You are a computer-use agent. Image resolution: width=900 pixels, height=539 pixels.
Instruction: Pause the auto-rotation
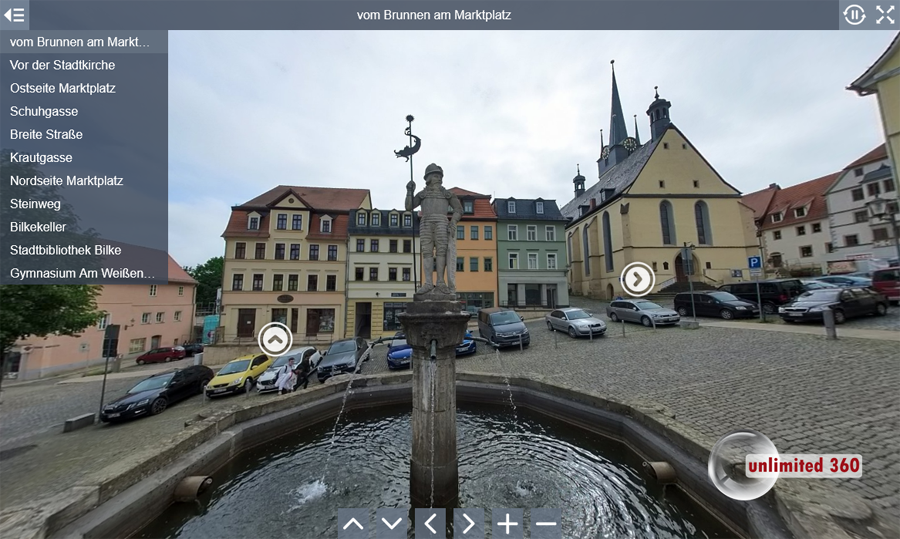[854, 15]
